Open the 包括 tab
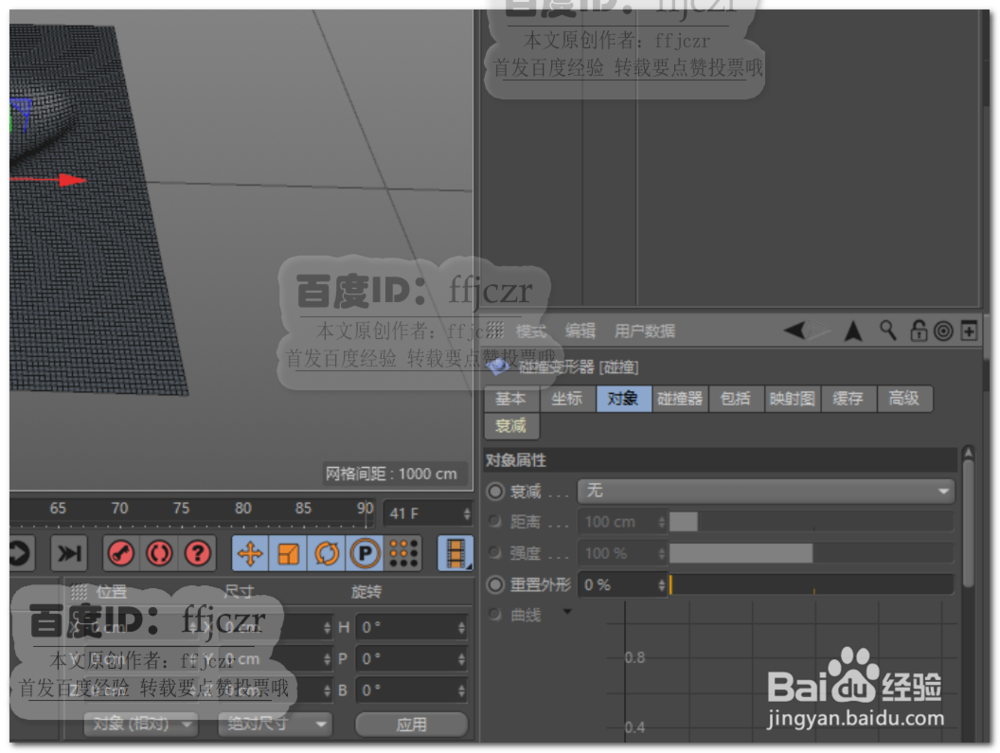 tap(735, 398)
